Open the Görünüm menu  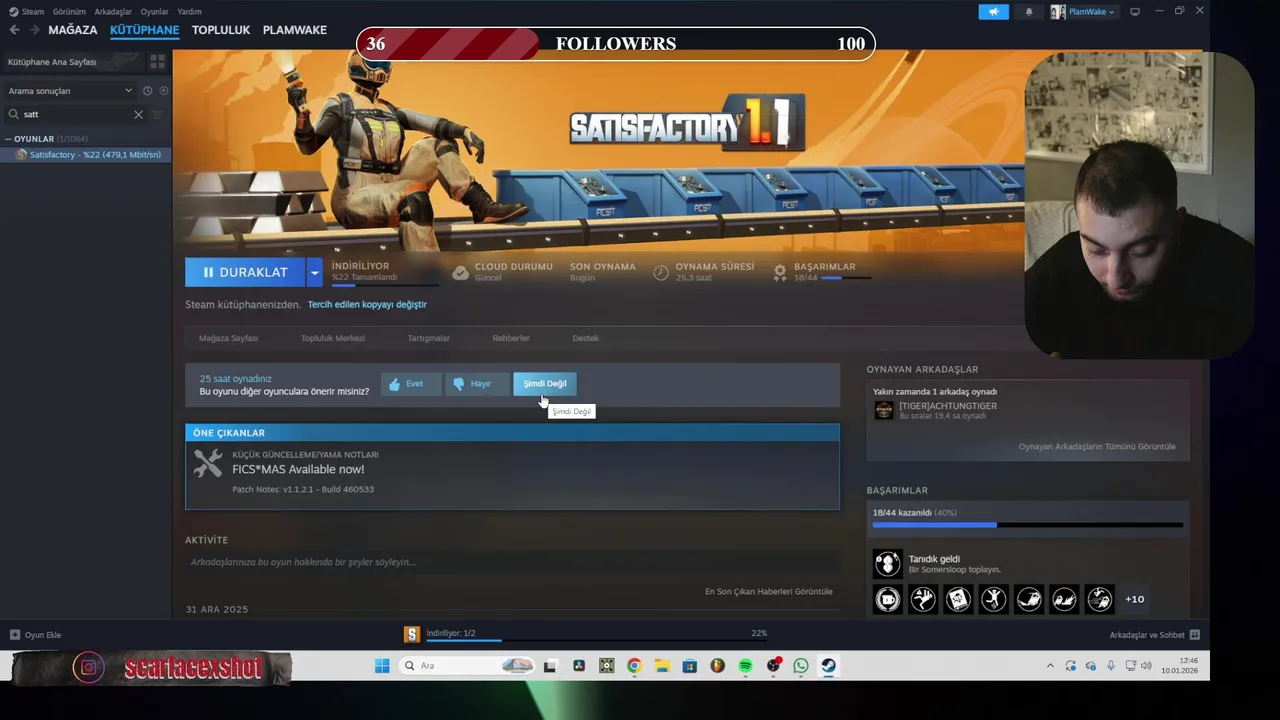(x=69, y=12)
